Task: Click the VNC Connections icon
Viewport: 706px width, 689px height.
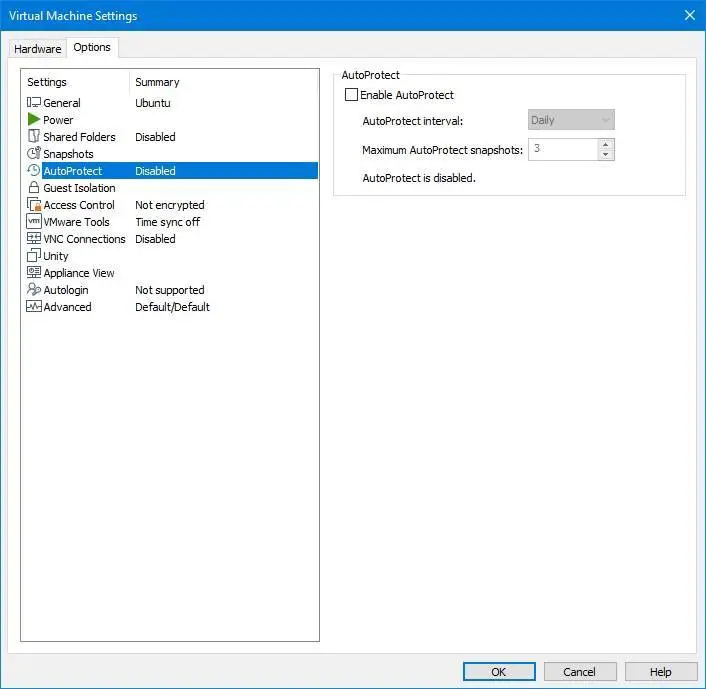Action: coord(34,238)
